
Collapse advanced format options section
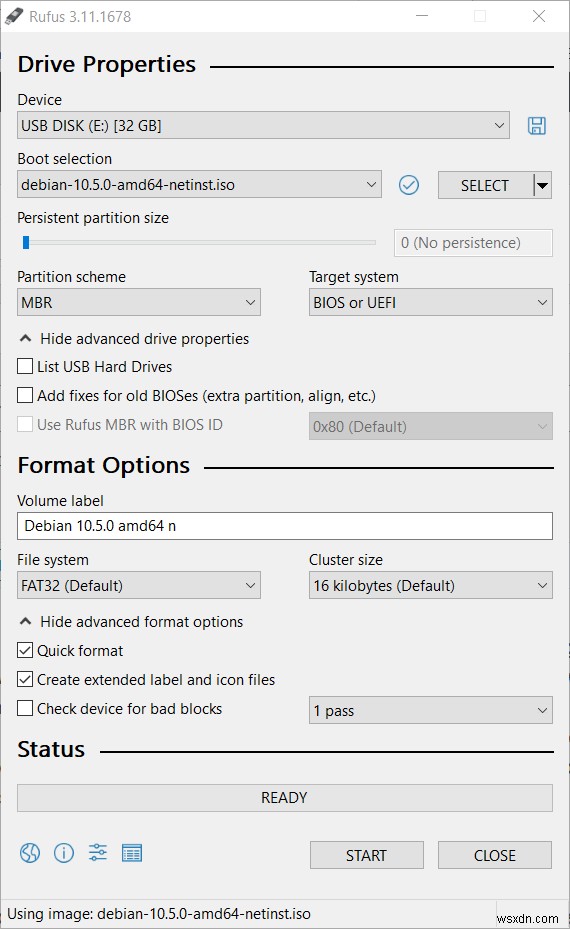tap(131, 622)
